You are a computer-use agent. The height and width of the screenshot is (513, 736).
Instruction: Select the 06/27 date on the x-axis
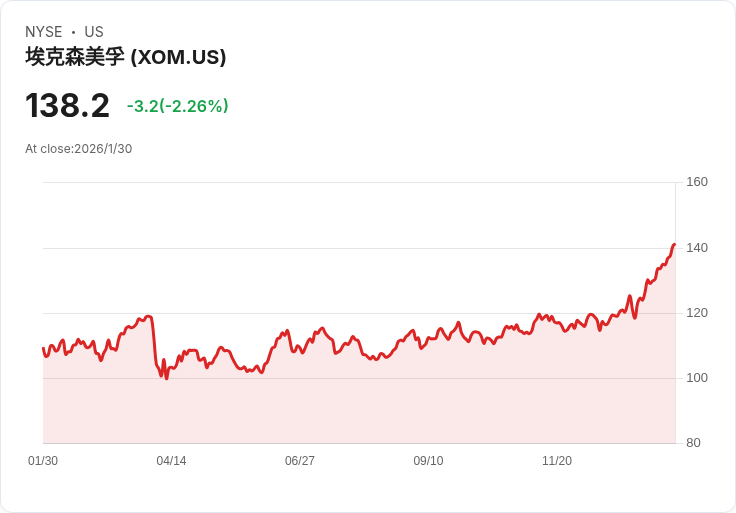pos(300,461)
